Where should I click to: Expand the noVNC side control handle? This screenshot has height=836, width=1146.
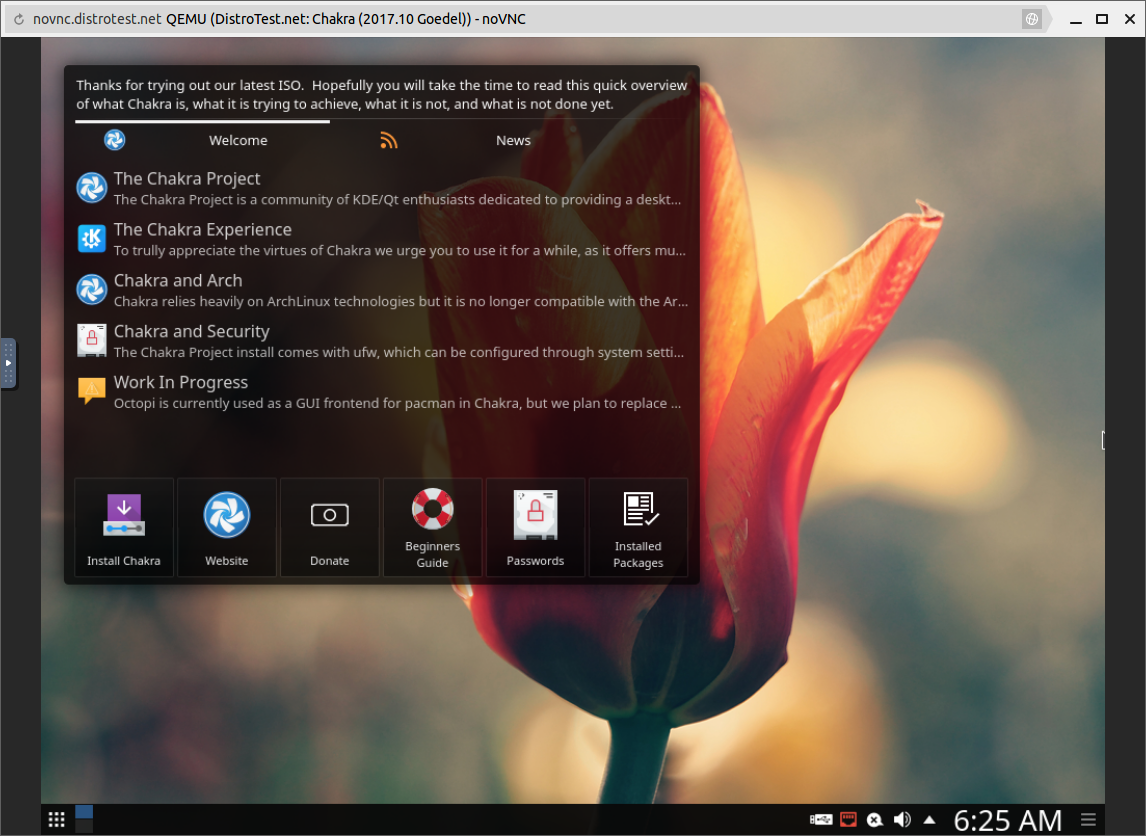8,363
